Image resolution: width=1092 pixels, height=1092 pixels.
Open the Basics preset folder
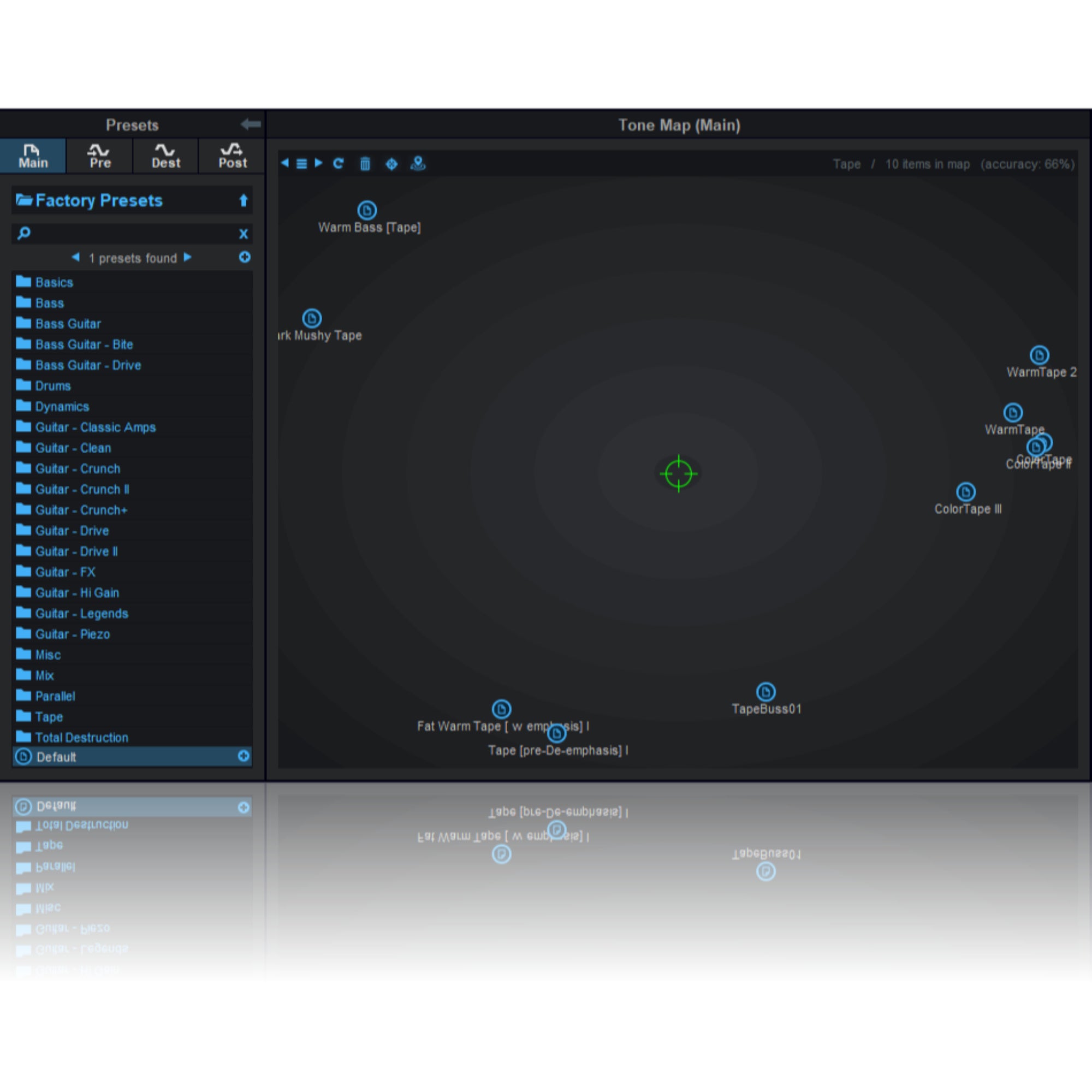(x=132, y=282)
